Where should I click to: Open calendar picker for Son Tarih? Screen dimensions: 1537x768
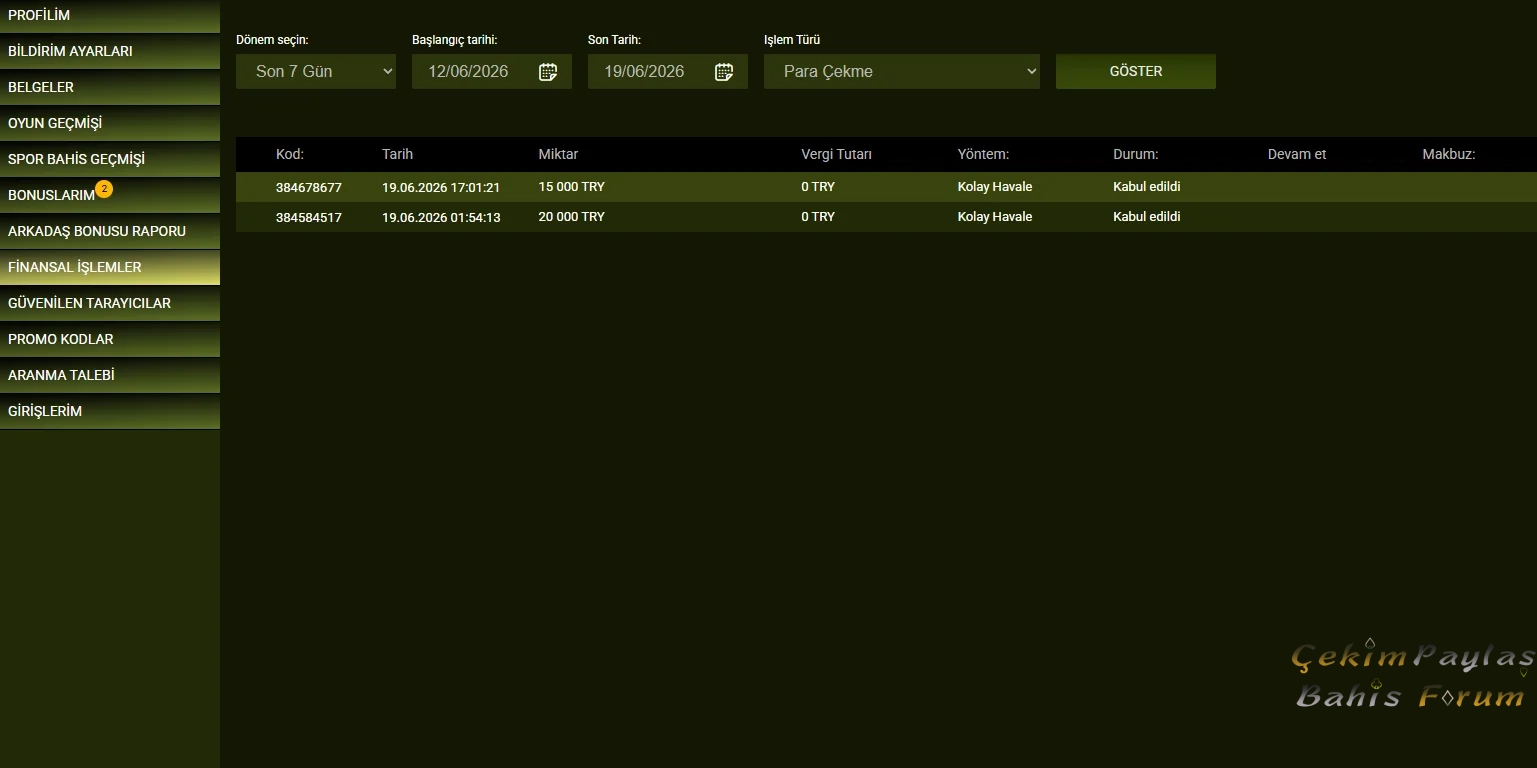click(724, 72)
